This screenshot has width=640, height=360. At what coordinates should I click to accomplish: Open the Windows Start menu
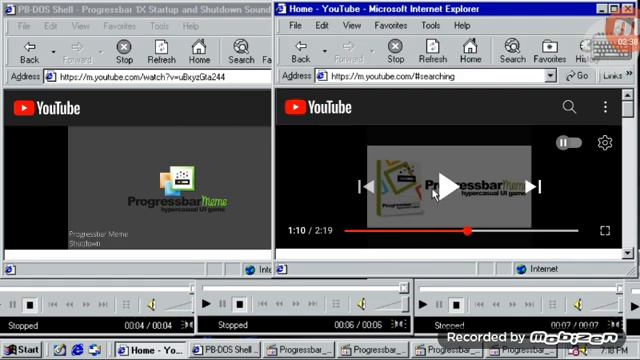(22, 350)
